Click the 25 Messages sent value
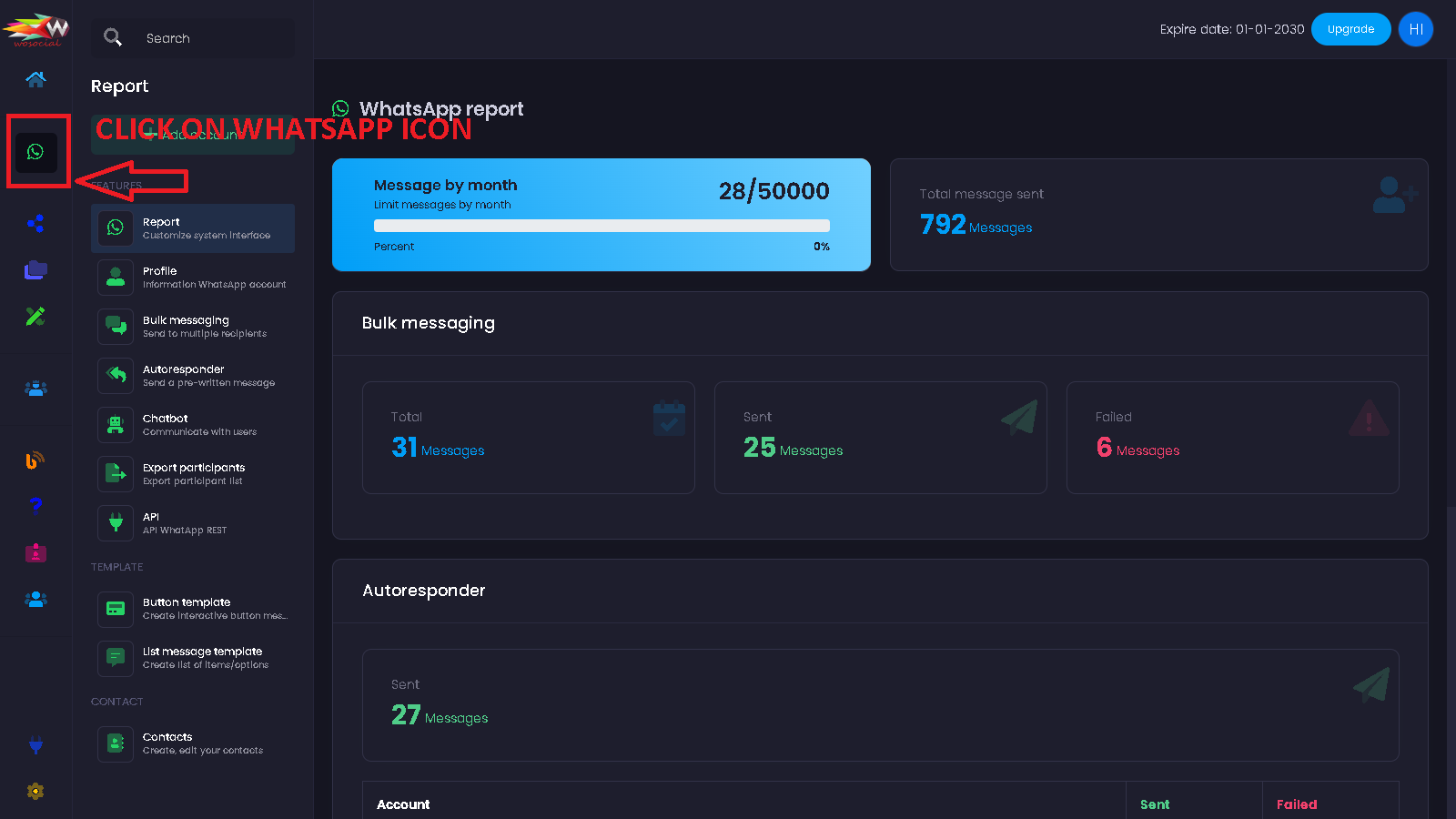Image resolution: width=1456 pixels, height=819 pixels. [x=793, y=448]
